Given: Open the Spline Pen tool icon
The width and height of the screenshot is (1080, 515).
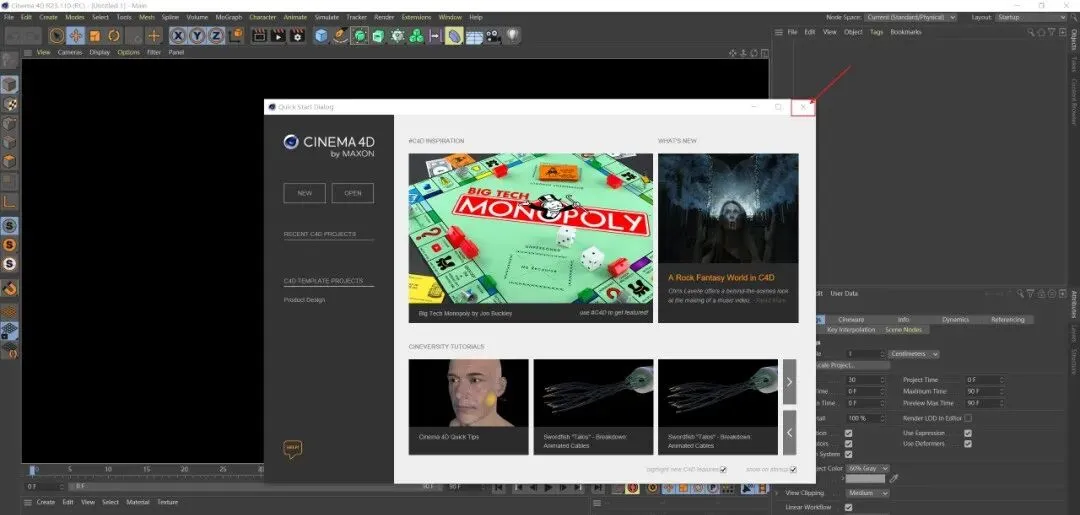Looking at the screenshot, I should click(x=340, y=35).
